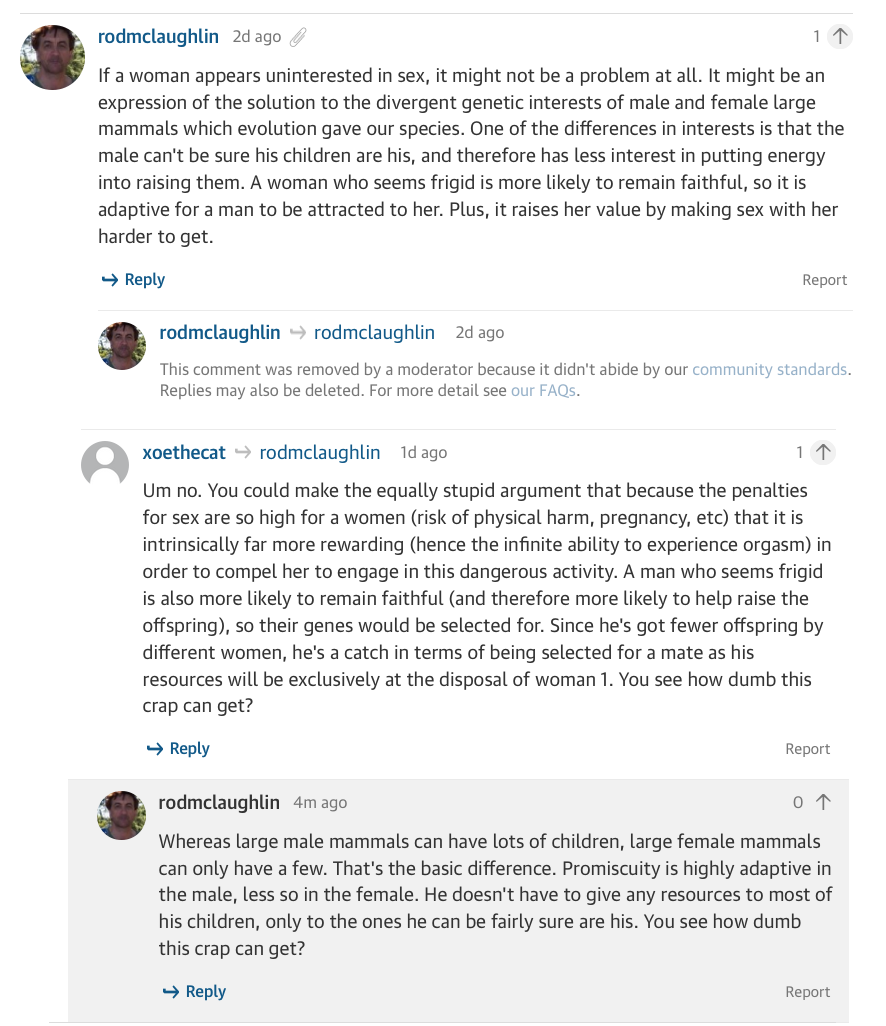
Task: Click xoethecat's grey default avatar
Action: point(105,465)
